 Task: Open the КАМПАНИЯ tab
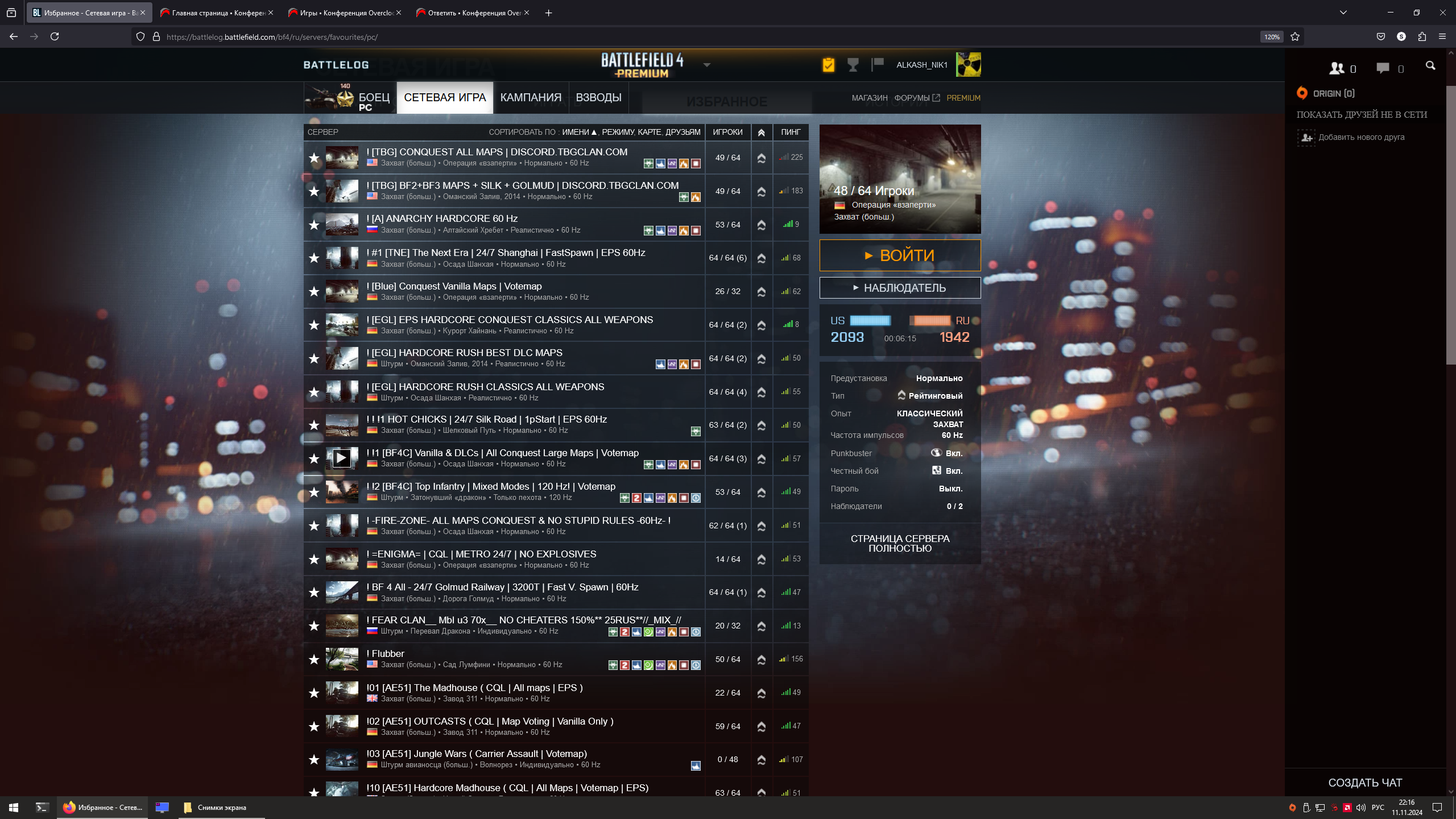530,98
